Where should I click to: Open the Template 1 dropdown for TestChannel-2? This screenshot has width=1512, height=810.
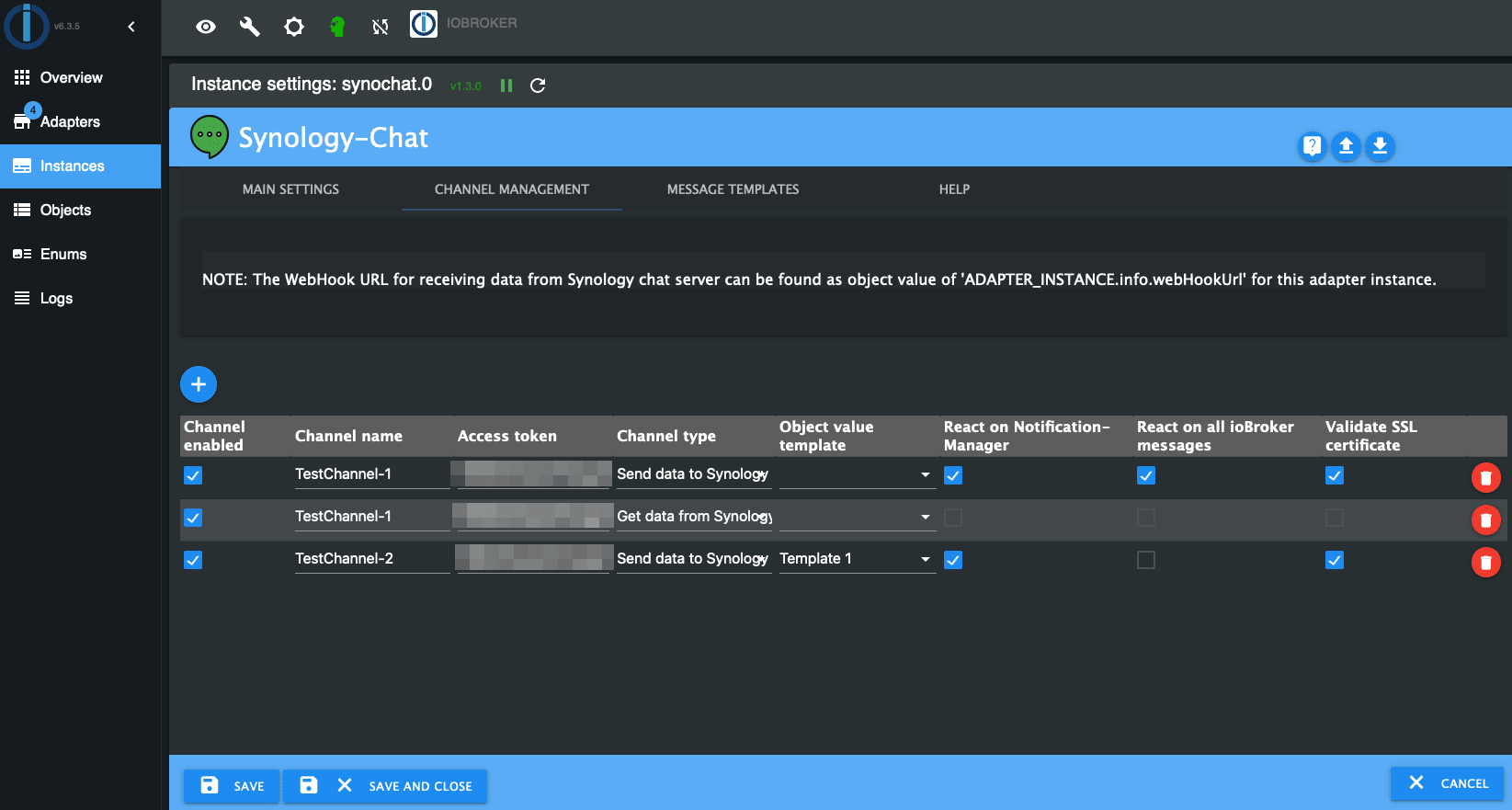point(858,559)
